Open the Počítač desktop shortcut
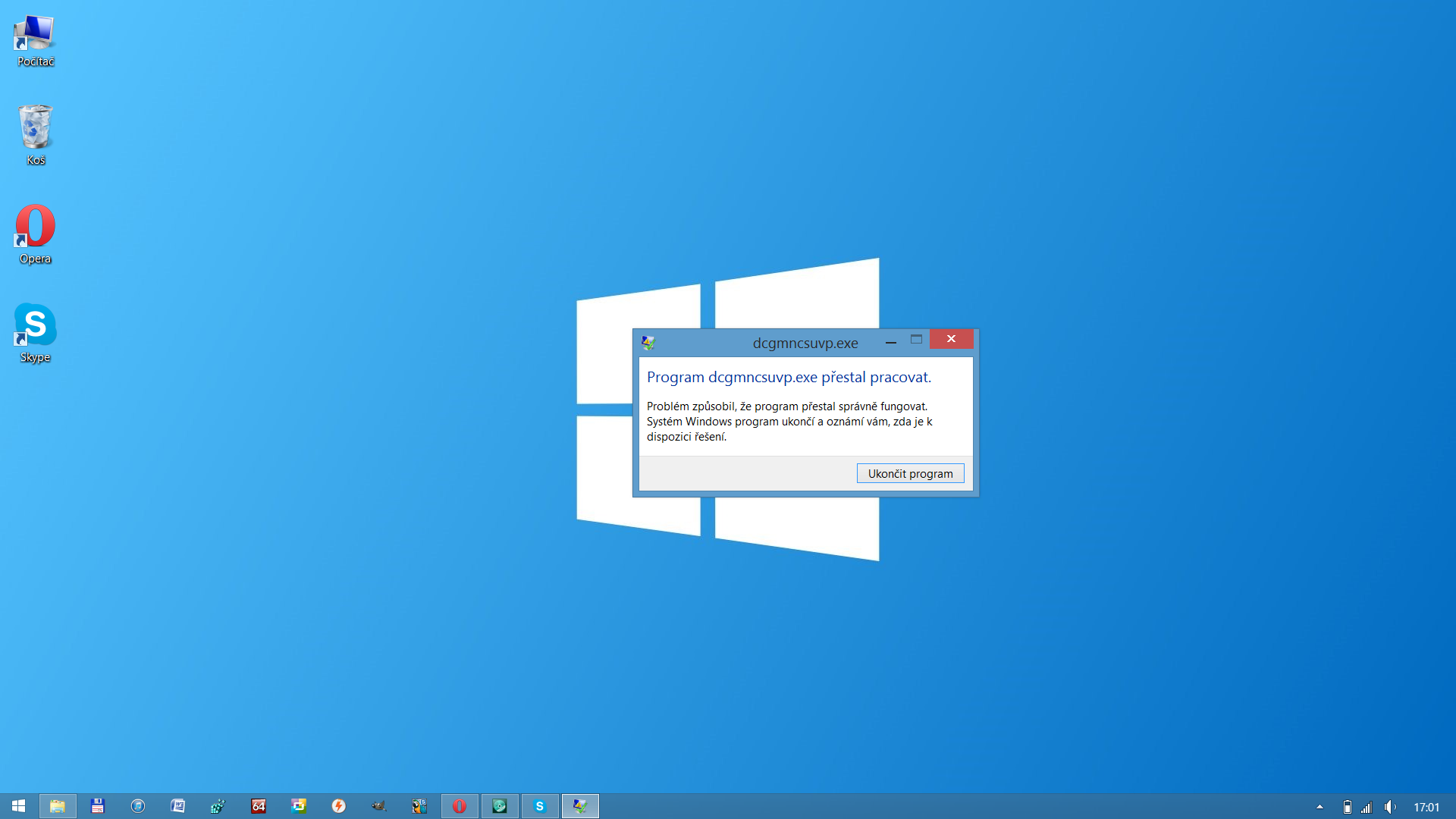Image resolution: width=1456 pixels, height=819 pixels. [35, 41]
